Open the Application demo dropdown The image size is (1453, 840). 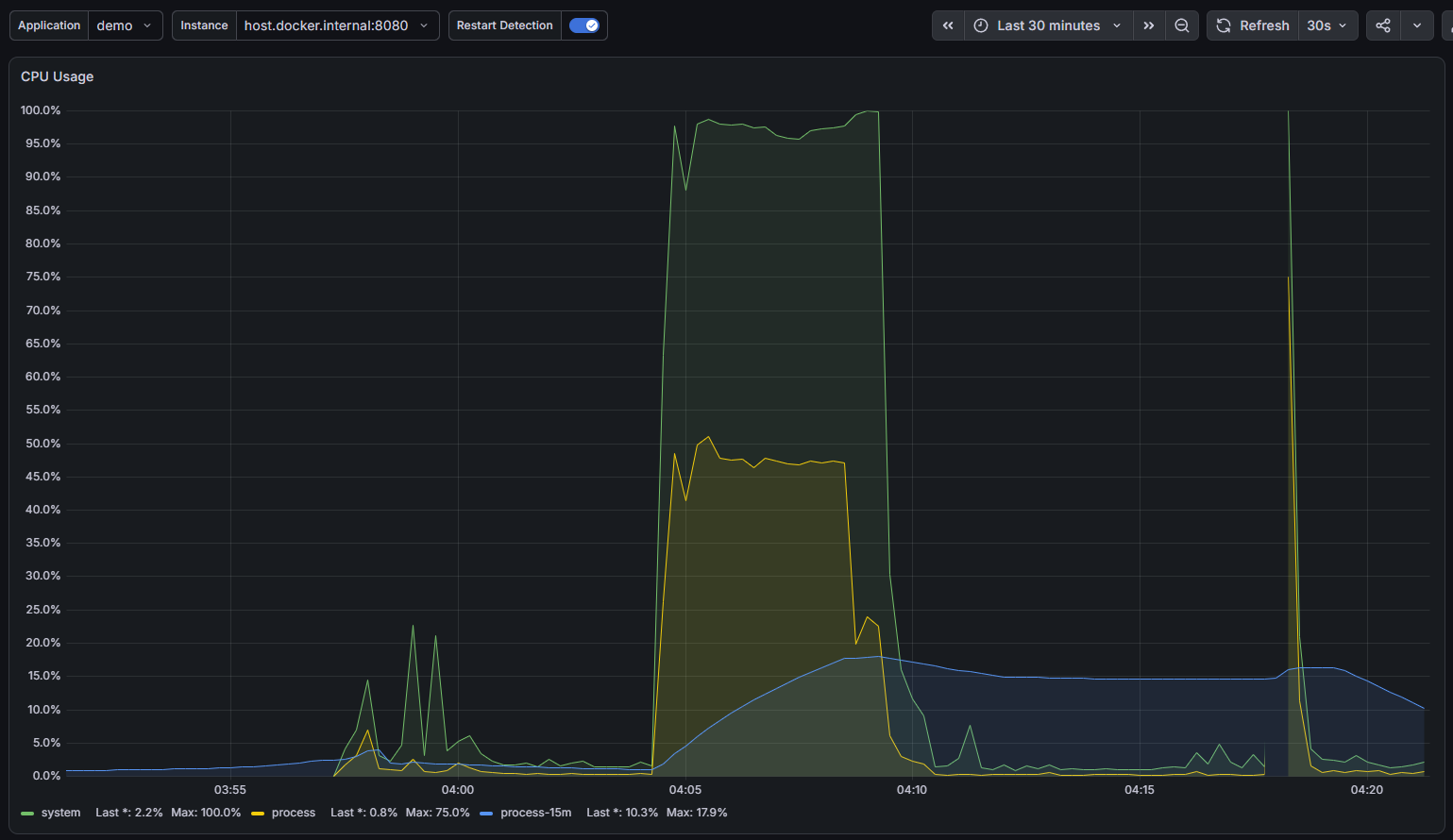coord(125,25)
